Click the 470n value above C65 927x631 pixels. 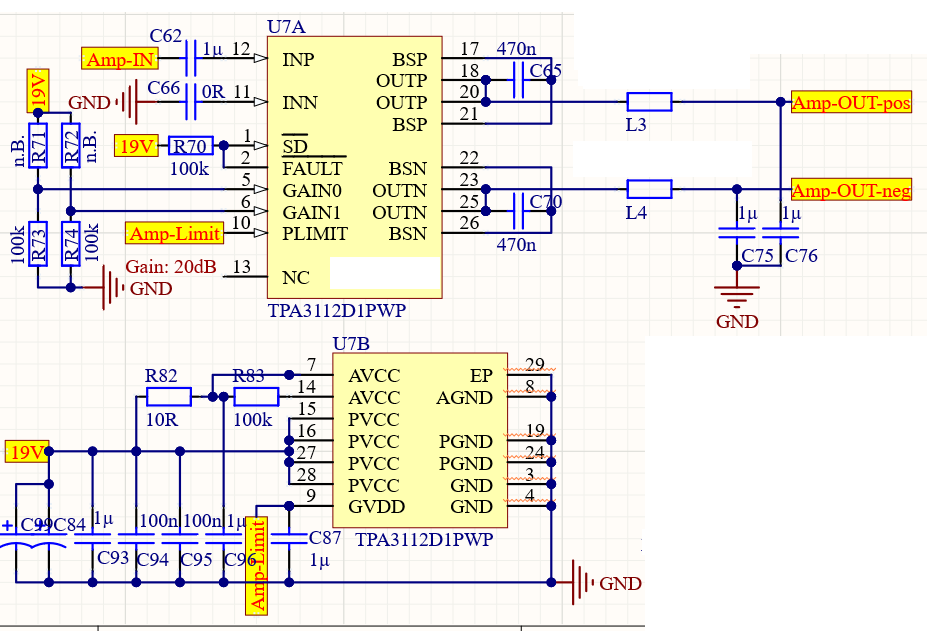click(516, 48)
